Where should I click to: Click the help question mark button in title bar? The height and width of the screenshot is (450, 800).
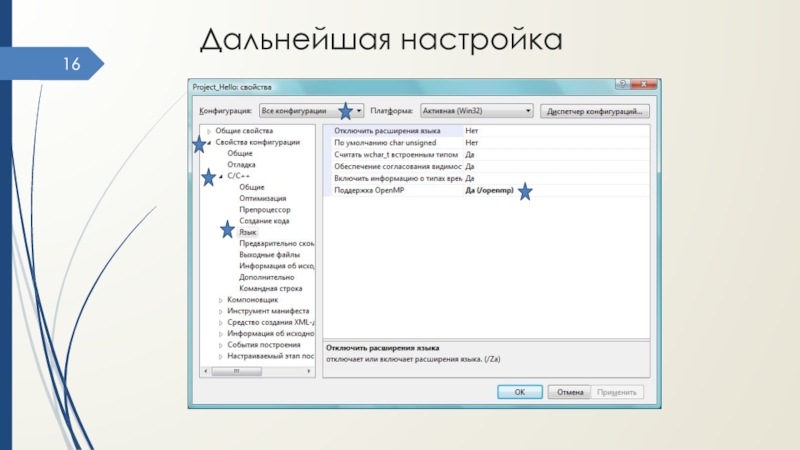pos(624,87)
